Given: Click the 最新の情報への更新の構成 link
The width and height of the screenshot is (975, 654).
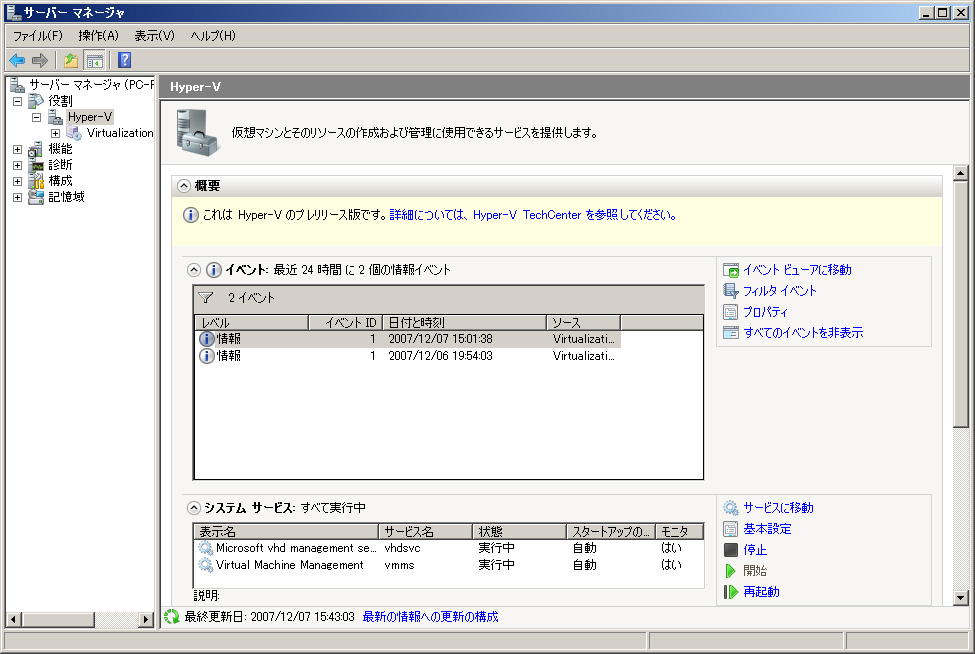Looking at the screenshot, I should point(430,617).
